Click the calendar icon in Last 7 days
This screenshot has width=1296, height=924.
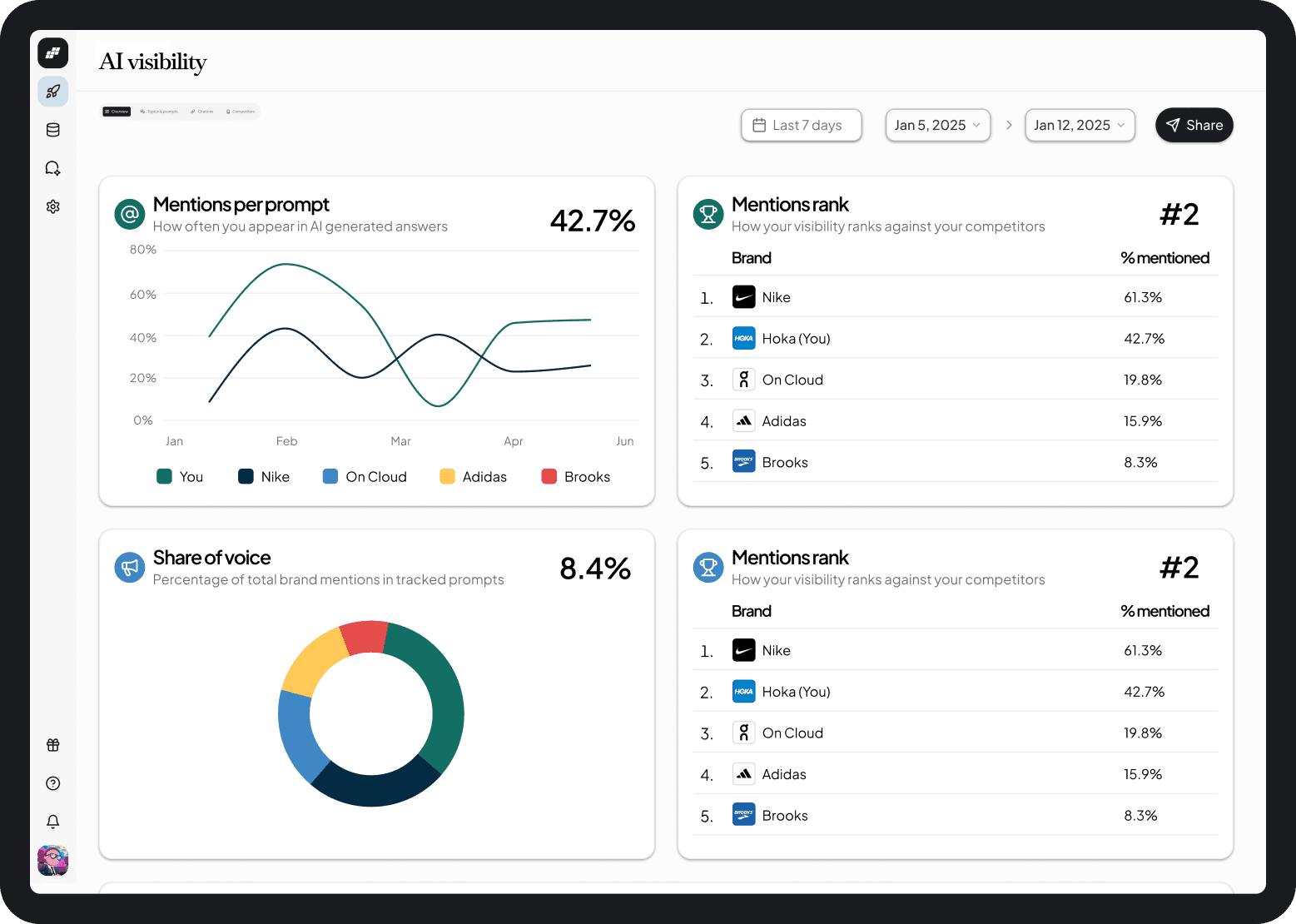[759, 125]
